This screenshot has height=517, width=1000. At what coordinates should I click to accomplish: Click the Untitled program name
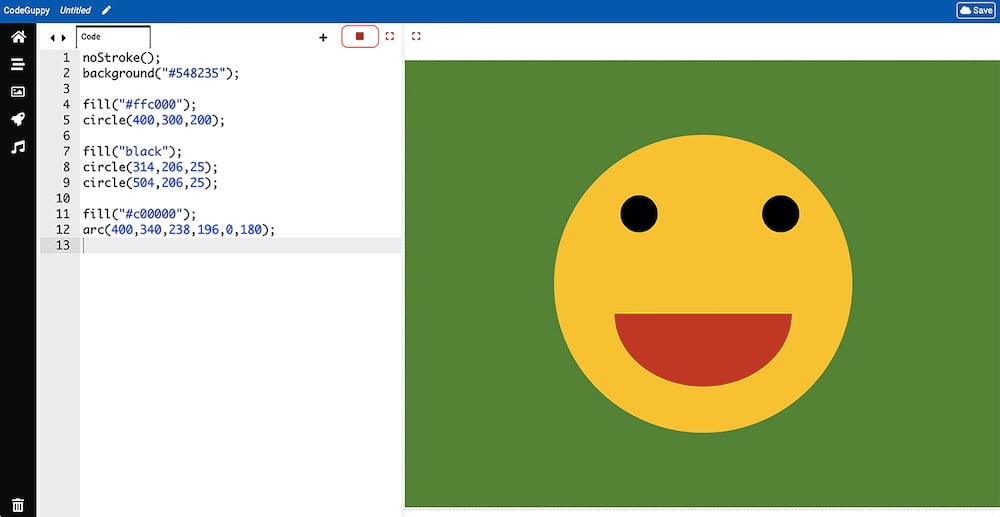pos(75,10)
